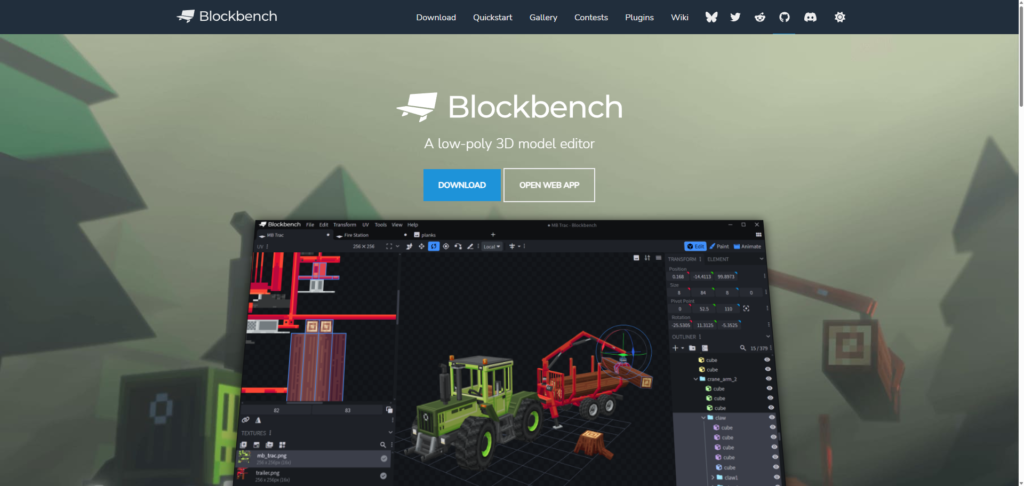This screenshot has height=486, width=1024.
Task: Toggle the checkmark on mb_trac.png texture
Action: (384, 459)
